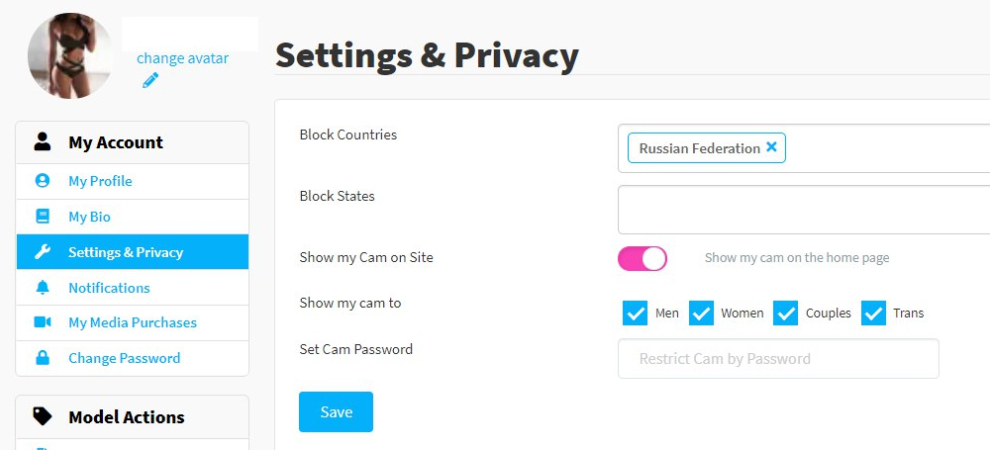
Task: Click the change avatar link
Action: (x=182, y=58)
